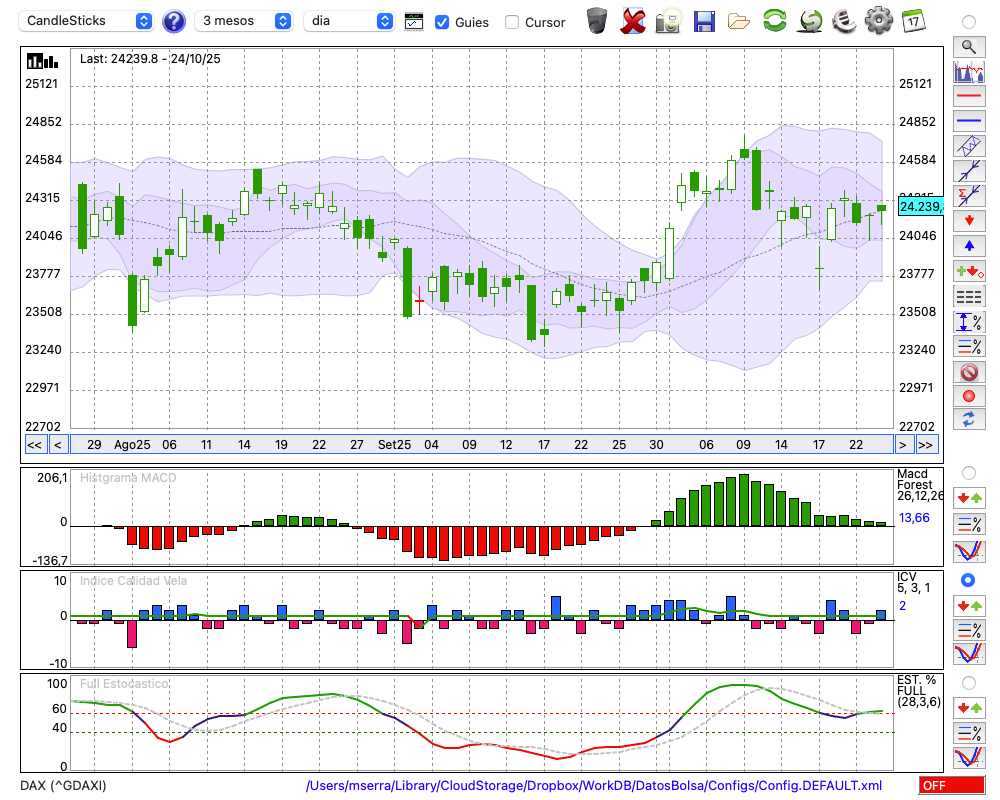Enable the Cursor checkbox
Viewport: 1000px width, 800px height.
pos(512,22)
